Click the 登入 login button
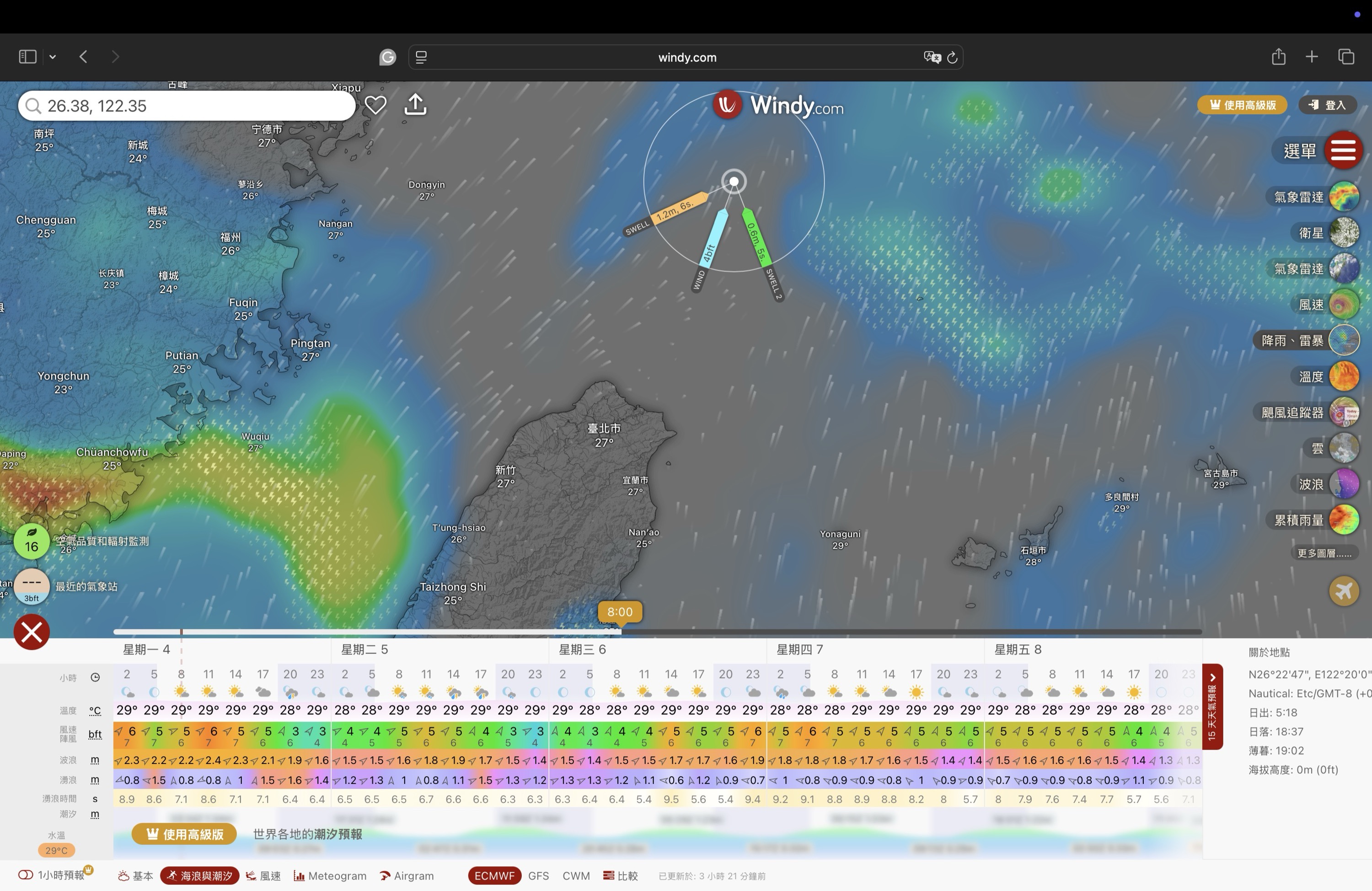1372x891 pixels. pos(1327,105)
